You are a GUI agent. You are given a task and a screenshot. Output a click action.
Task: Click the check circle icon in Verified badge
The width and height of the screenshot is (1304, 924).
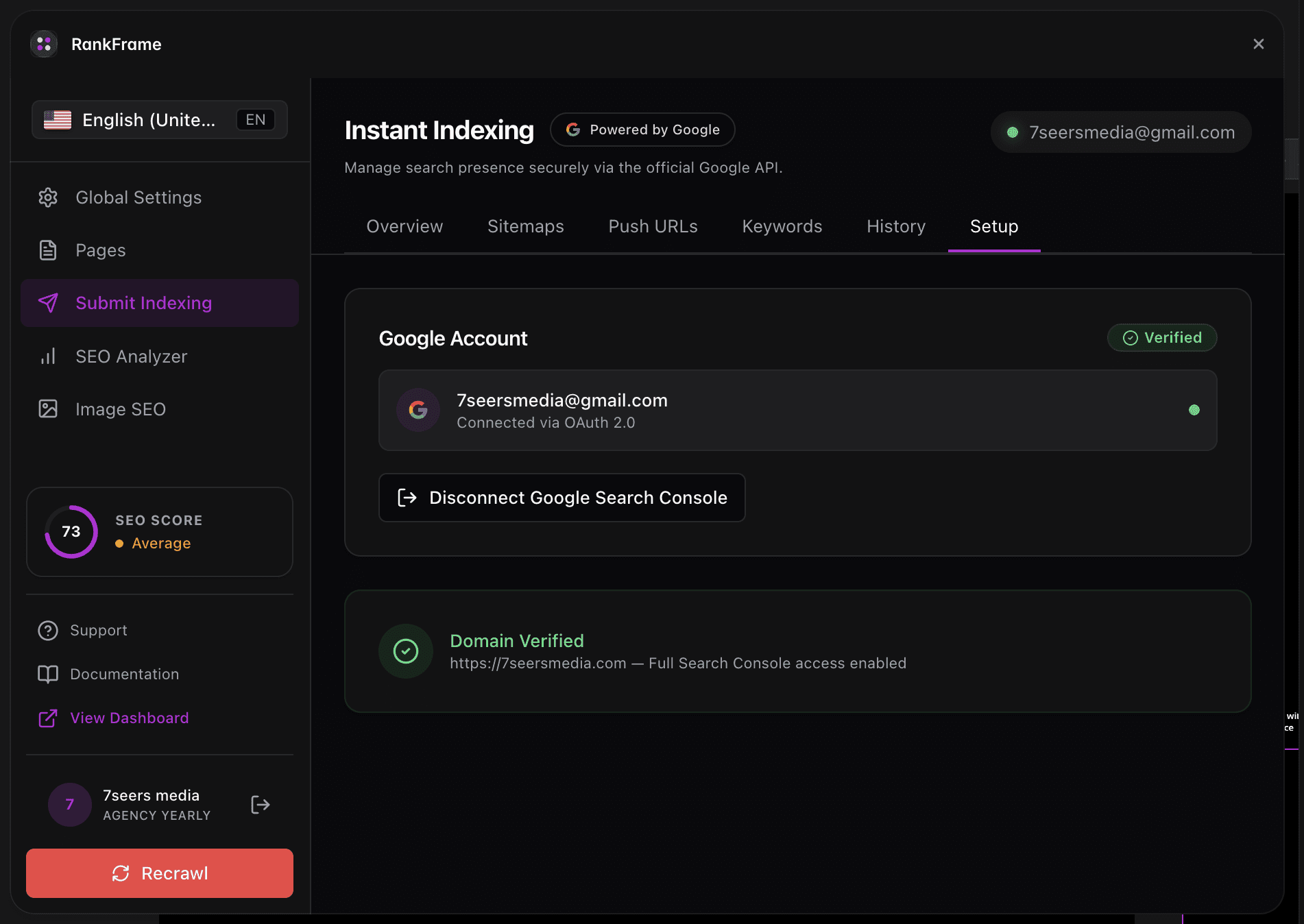point(1131,338)
